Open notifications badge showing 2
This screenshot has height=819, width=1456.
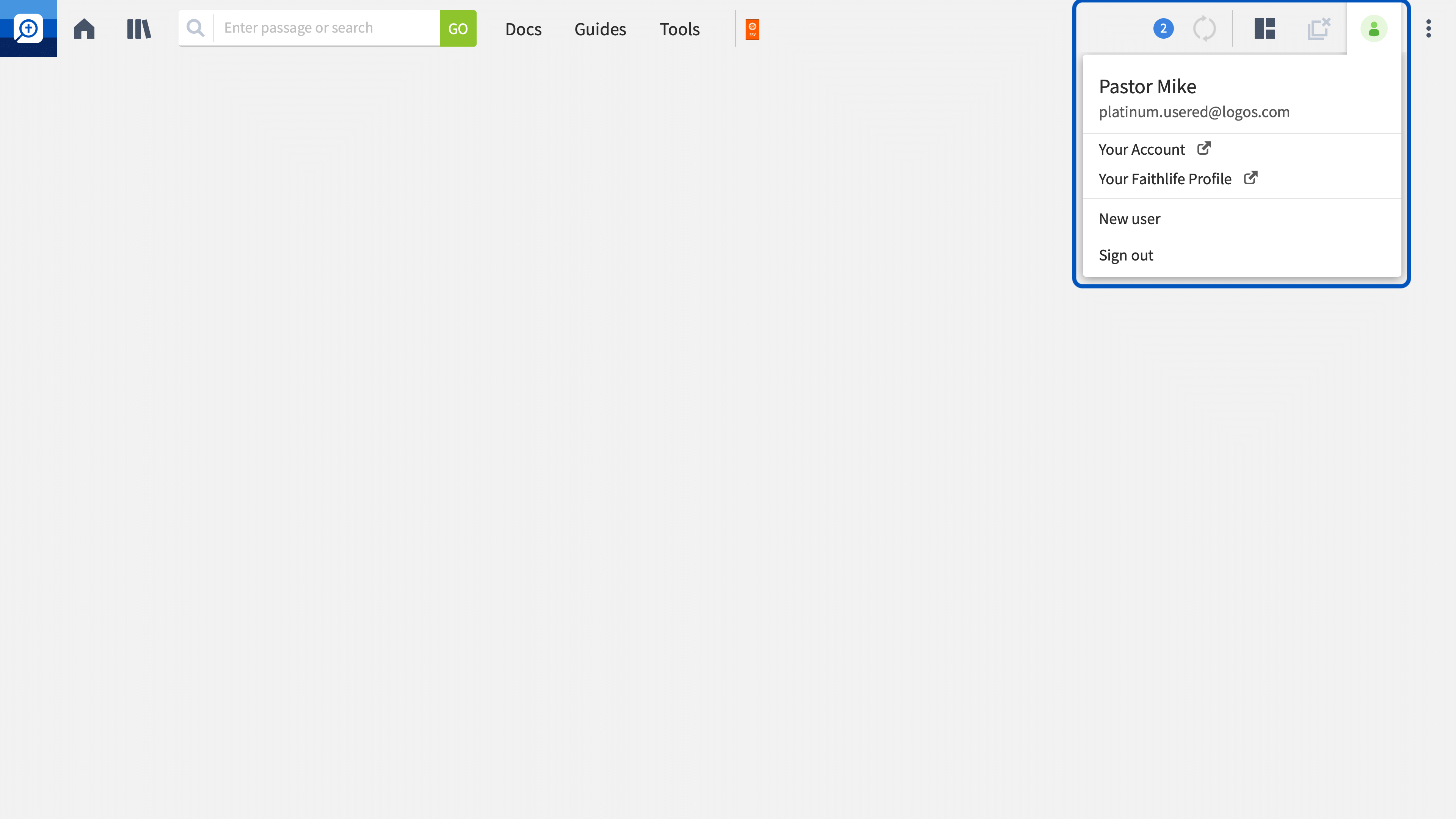coord(1163,28)
